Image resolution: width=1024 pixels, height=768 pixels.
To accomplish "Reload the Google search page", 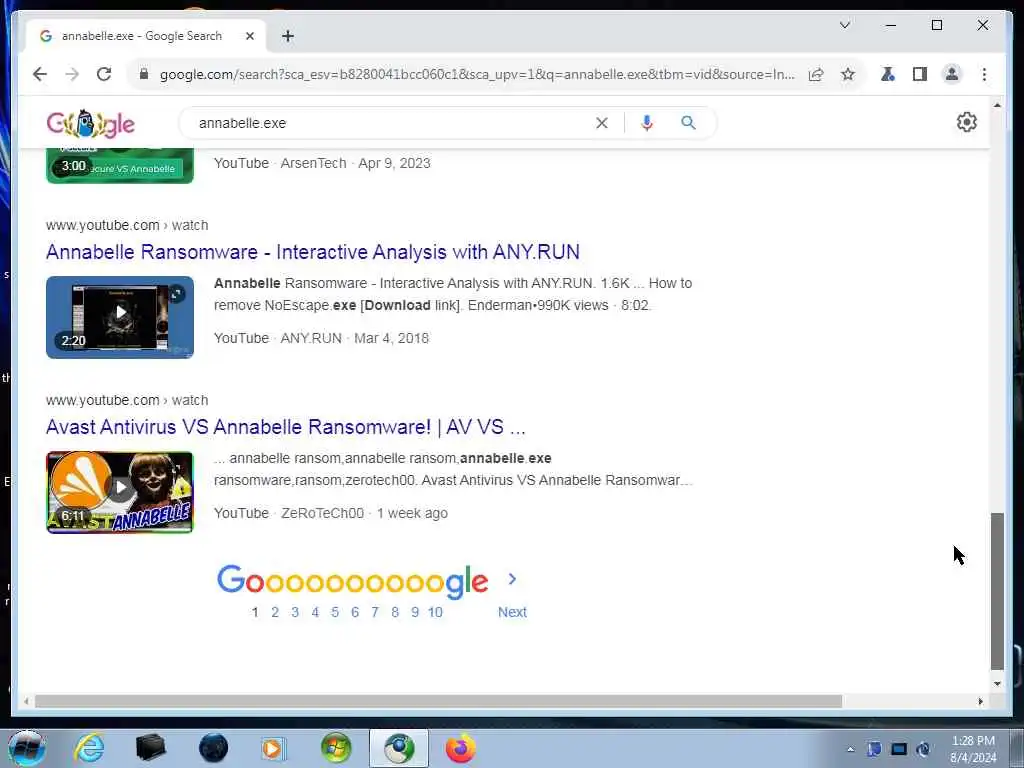I will 104,74.
